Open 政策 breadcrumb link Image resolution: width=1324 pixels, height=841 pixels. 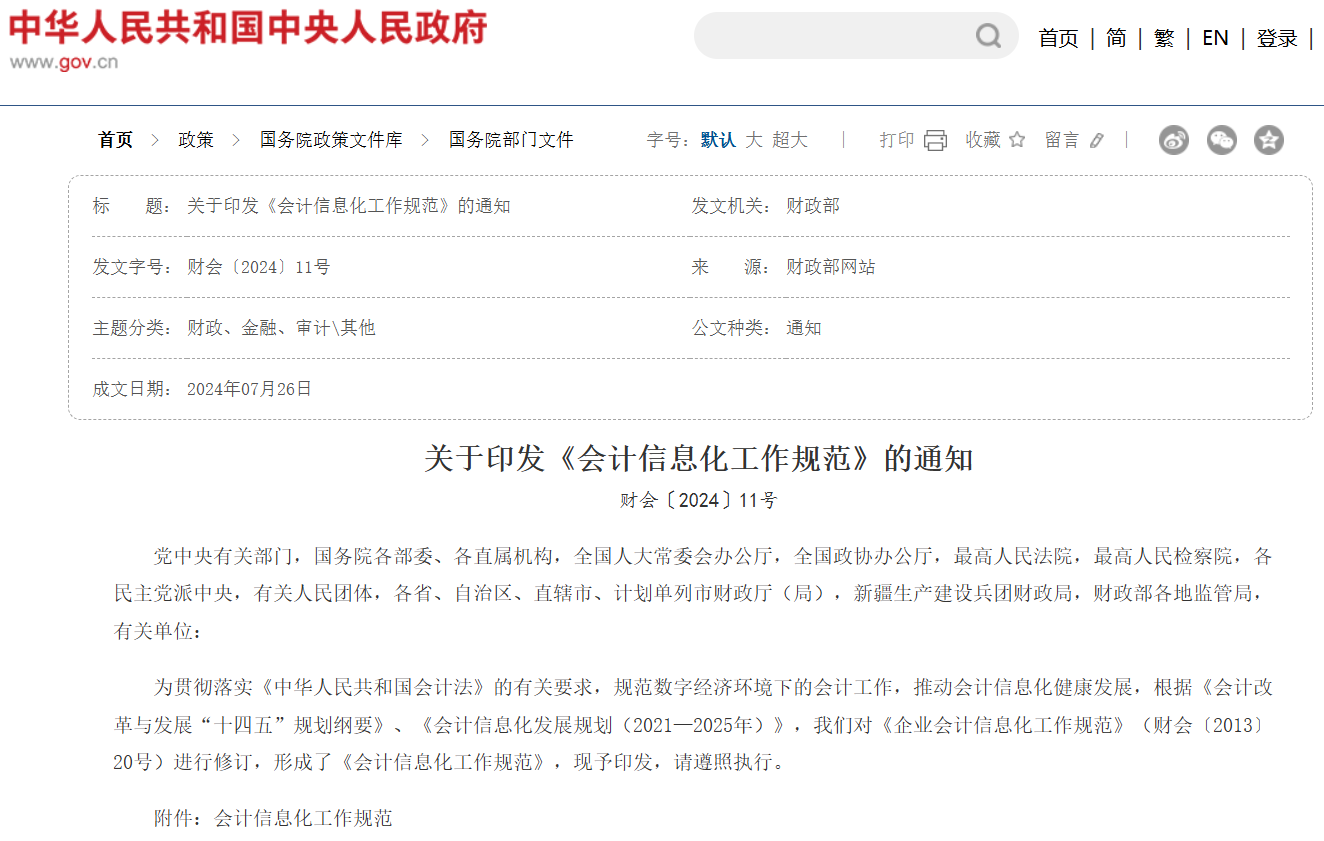click(196, 140)
